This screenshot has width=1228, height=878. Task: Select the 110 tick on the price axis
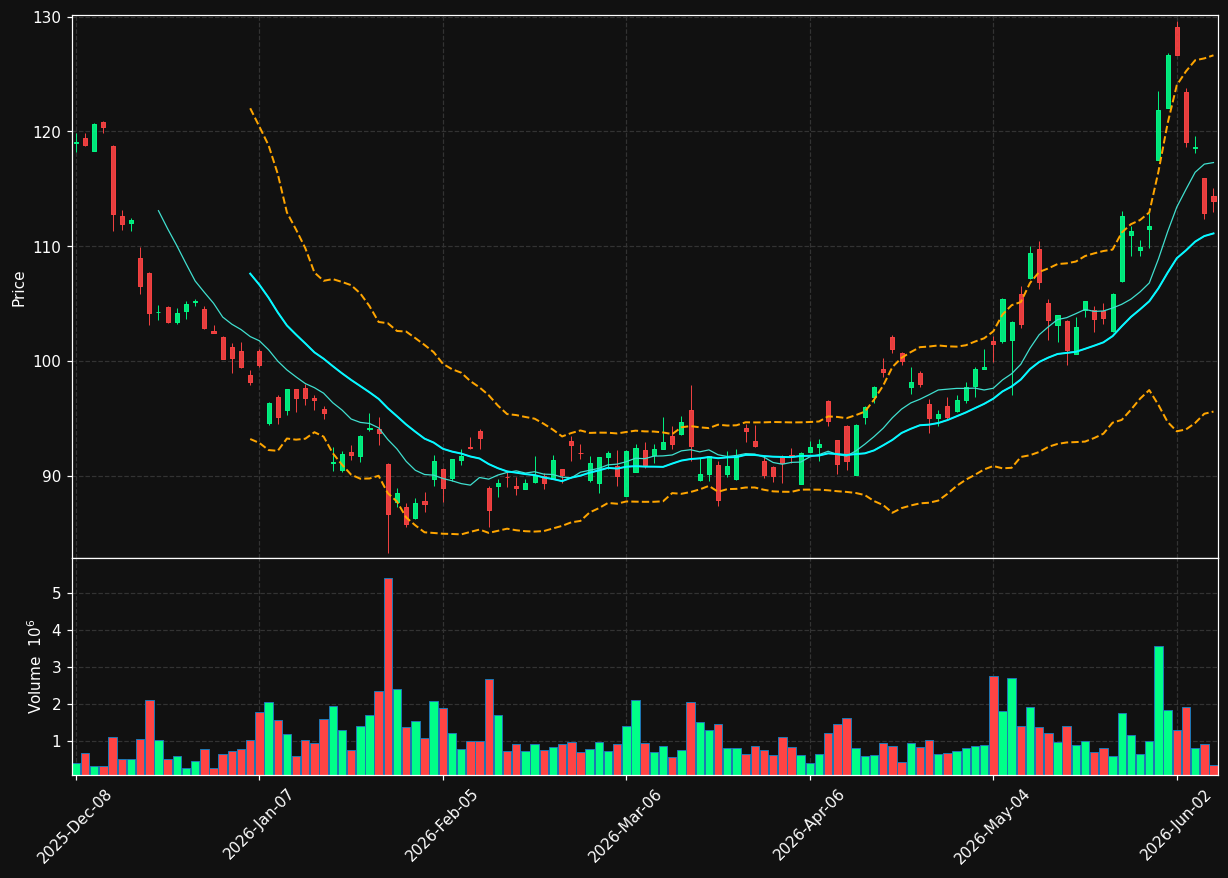click(x=46, y=247)
